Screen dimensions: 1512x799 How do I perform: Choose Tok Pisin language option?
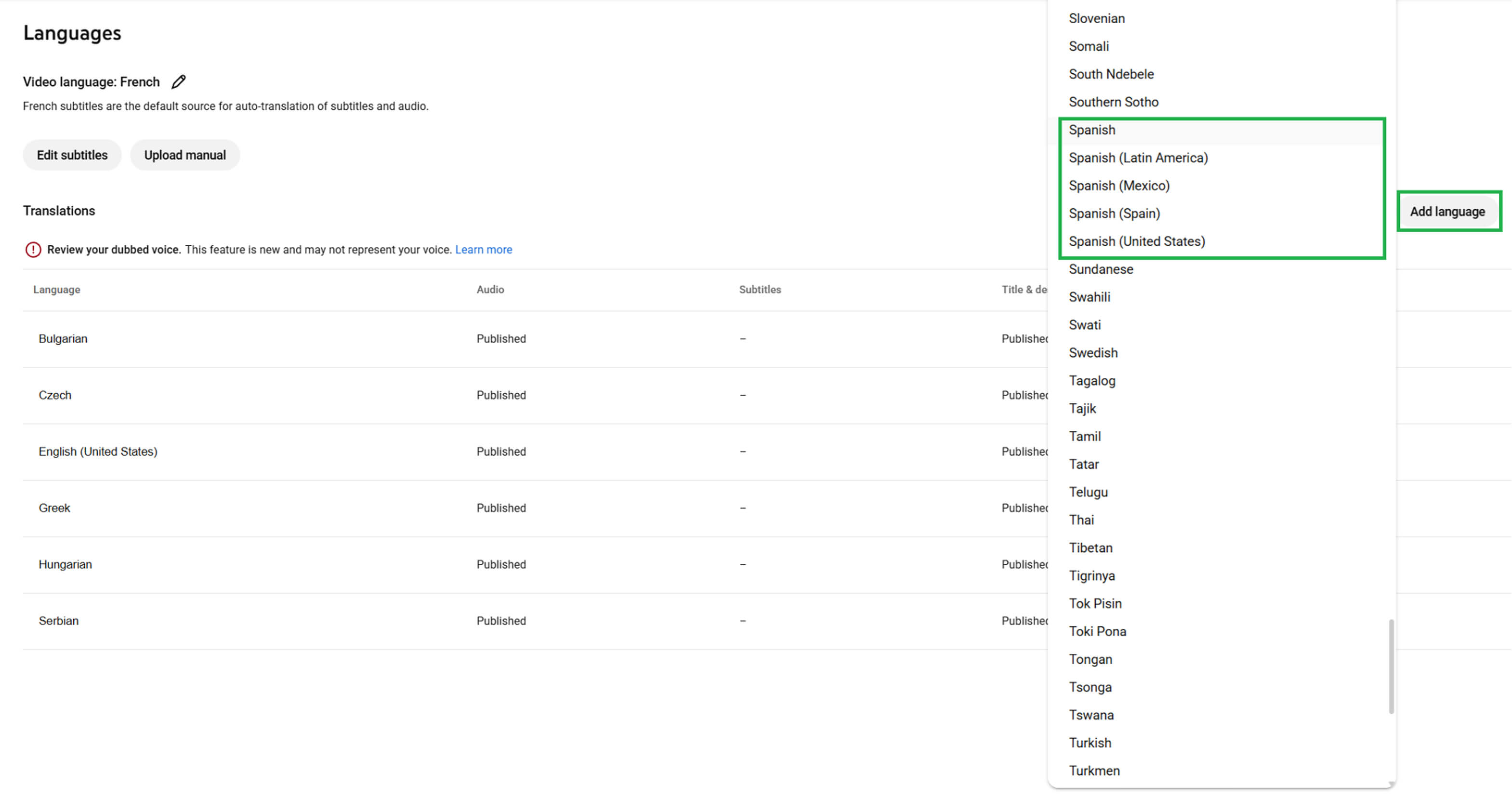[1222, 604]
